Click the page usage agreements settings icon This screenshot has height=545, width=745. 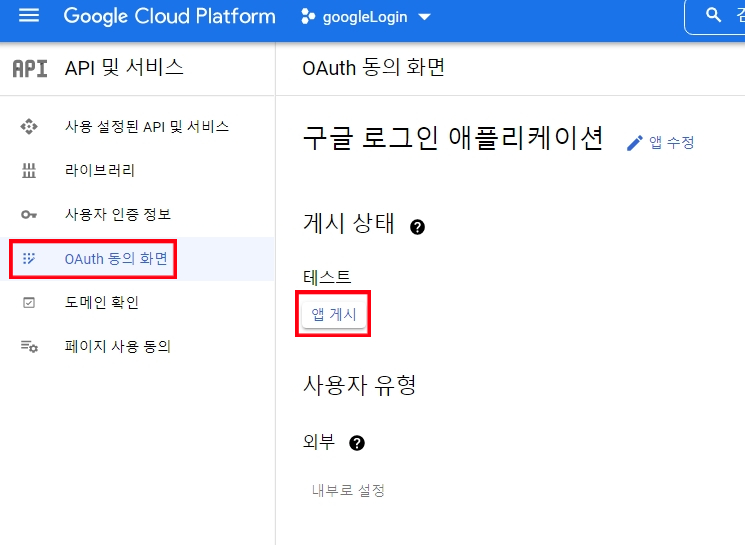point(29,346)
